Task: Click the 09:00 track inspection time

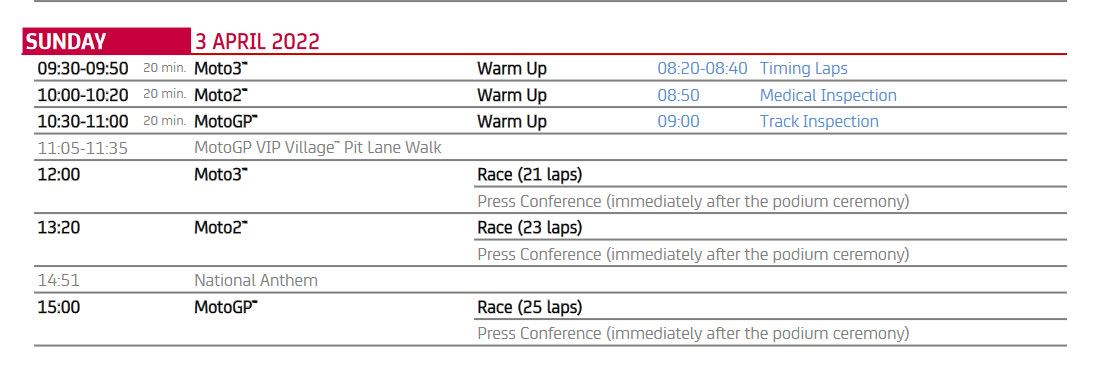Action: [678, 122]
